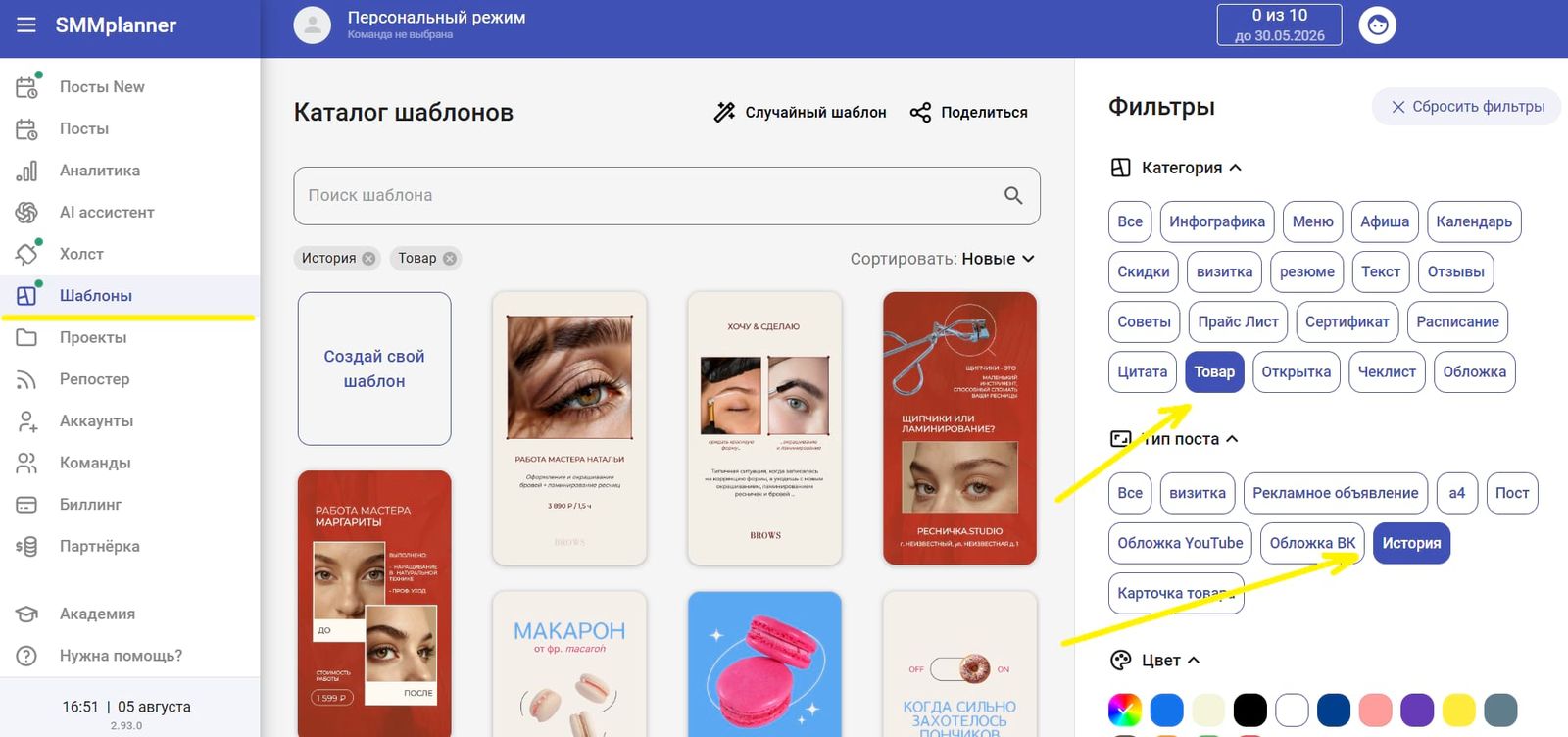Remove the Товар filter chip
Screen dimensions: 1568x737
pos(449,259)
